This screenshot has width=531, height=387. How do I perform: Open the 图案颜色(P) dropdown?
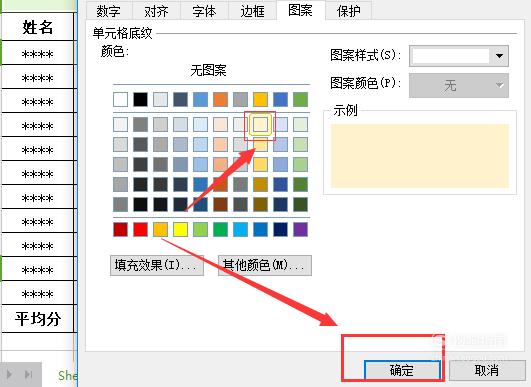459,85
